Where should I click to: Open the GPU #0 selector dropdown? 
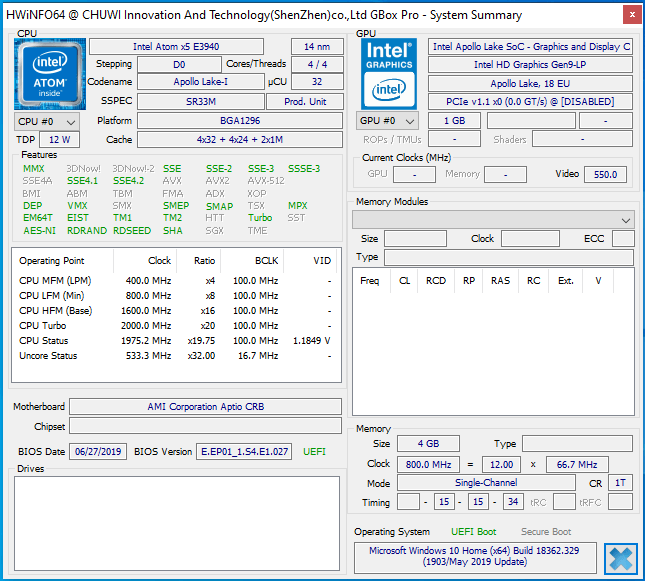387,121
